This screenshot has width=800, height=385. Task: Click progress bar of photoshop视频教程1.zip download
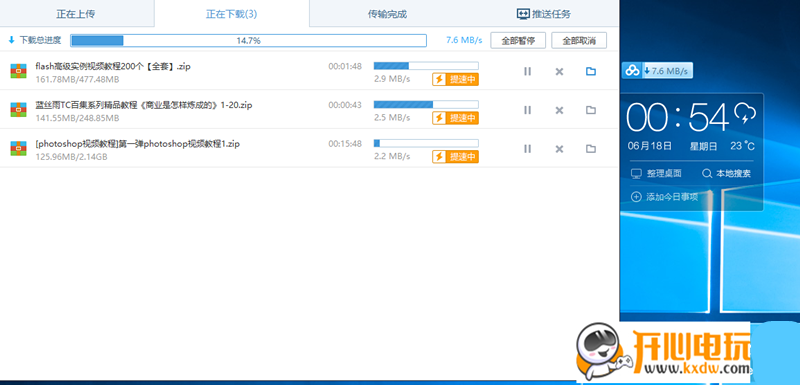(x=426, y=143)
